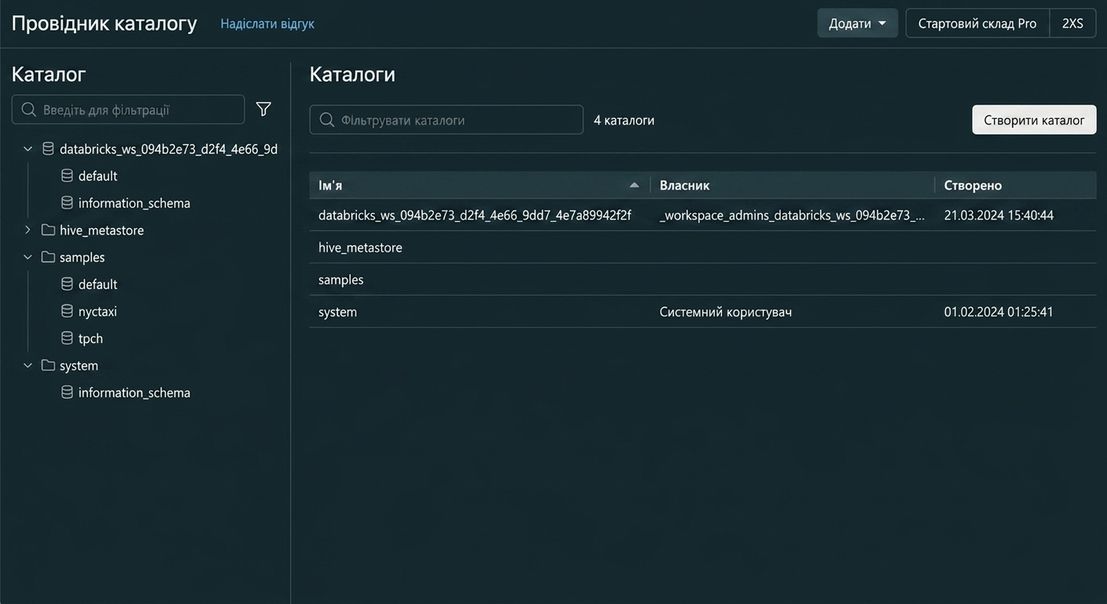1107x604 pixels.
Task: Select default schema under samples
Action: tap(97, 284)
